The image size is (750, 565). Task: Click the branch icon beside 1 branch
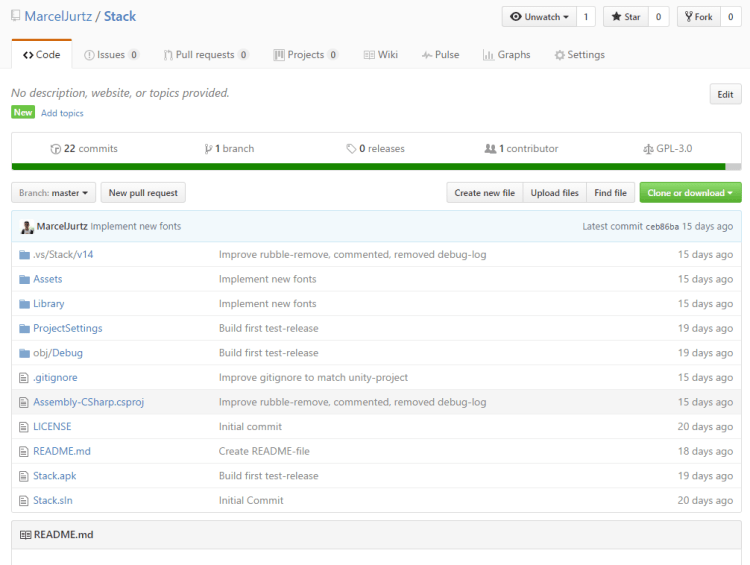[x=208, y=149]
